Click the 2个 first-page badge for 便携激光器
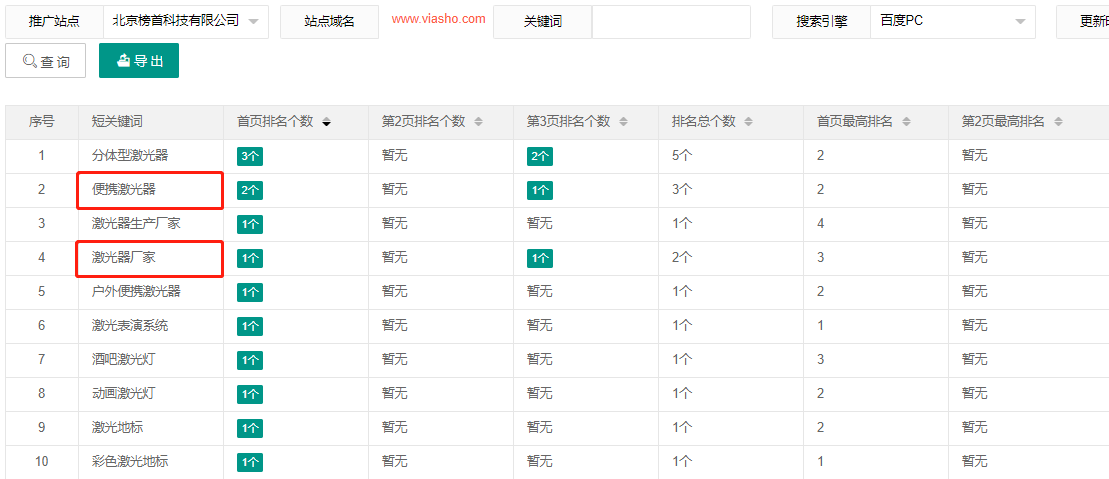 coord(250,190)
